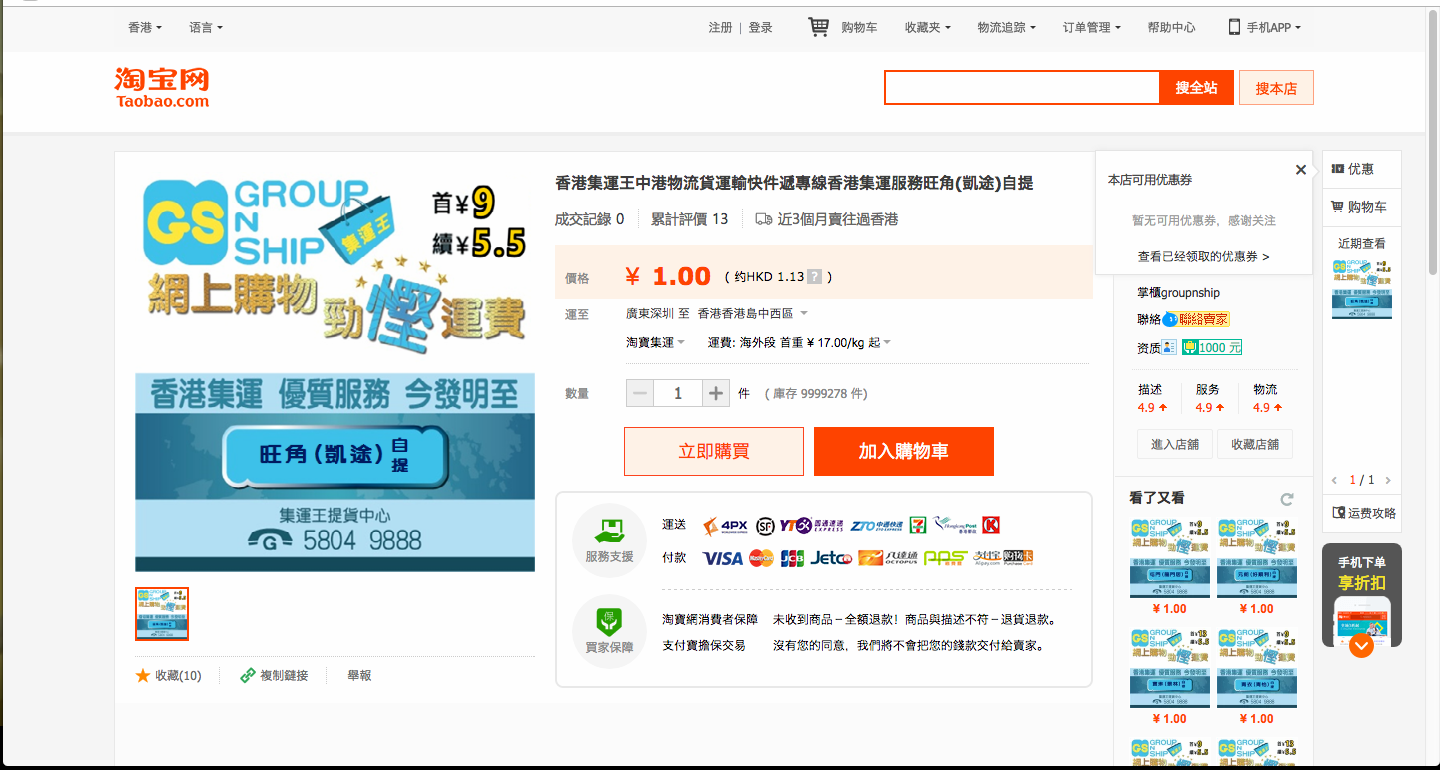Go to next page in 近期查看
Image resolution: width=1440 pixels, height=770 pixels.
1388,480
